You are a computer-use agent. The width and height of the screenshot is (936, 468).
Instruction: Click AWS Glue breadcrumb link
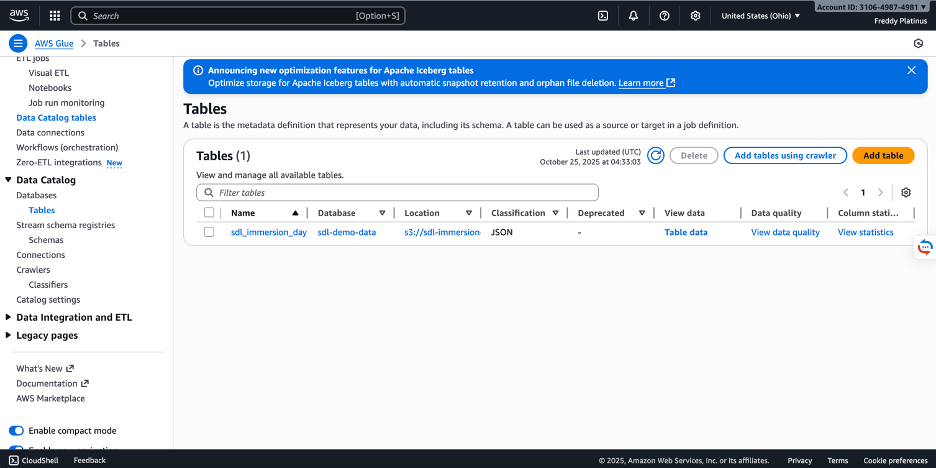(54, 44)
